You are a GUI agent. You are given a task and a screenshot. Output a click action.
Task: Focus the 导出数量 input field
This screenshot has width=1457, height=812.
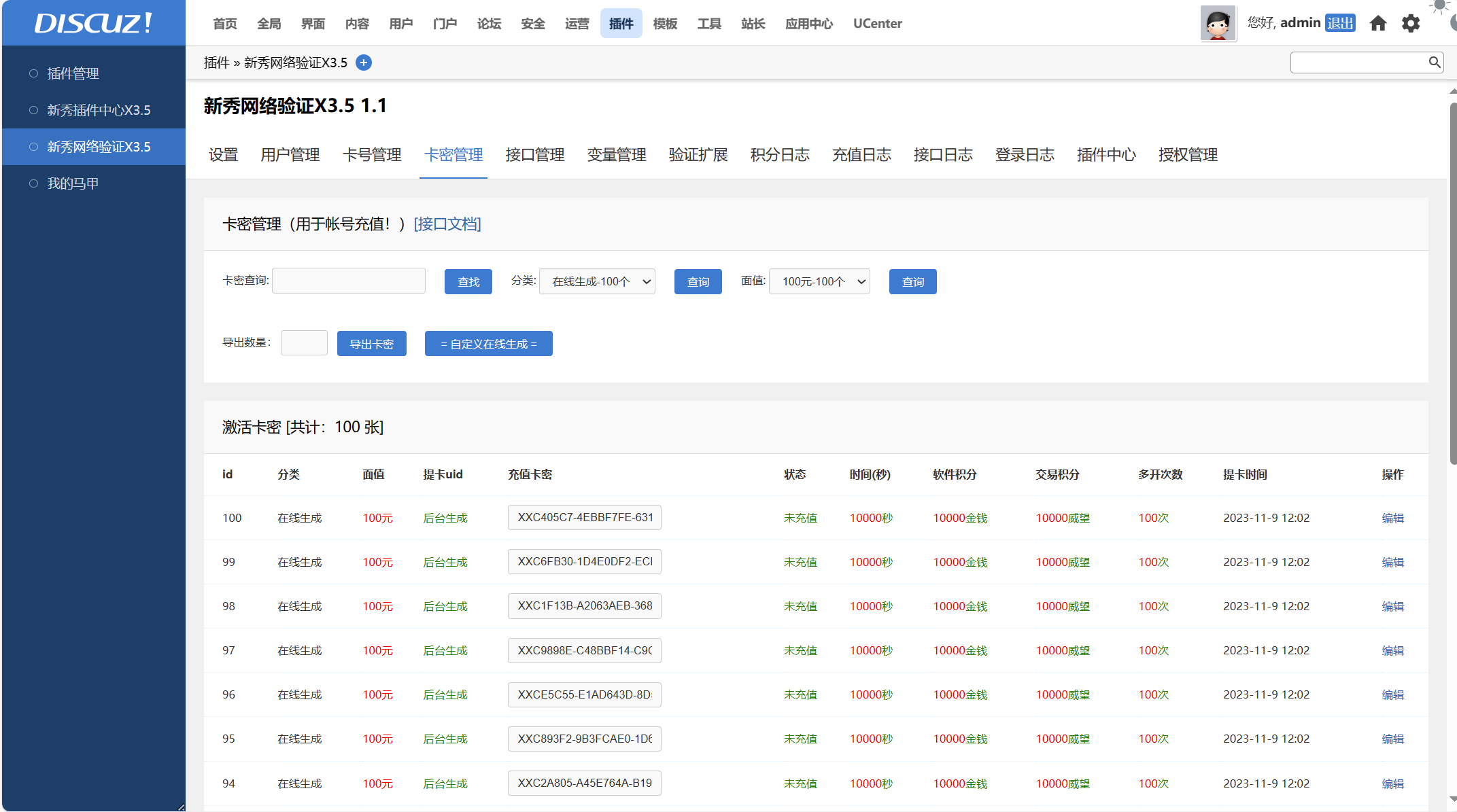(x=304, y=342)
